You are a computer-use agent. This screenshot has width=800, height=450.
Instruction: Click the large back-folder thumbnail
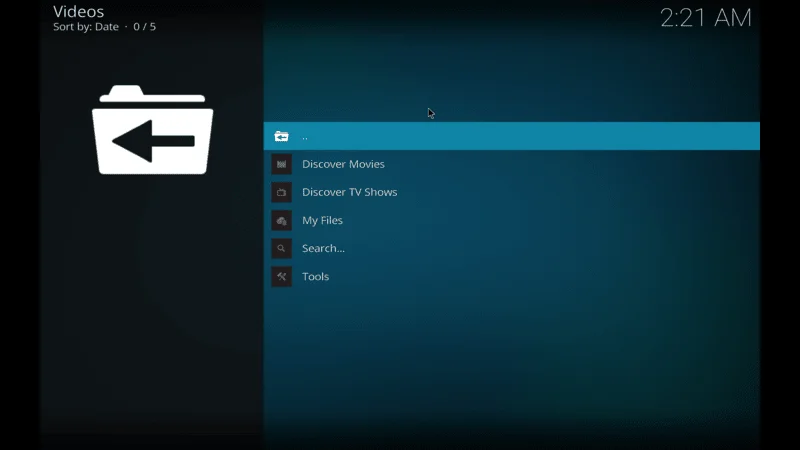pyautogui.click(x=153, y=130)
